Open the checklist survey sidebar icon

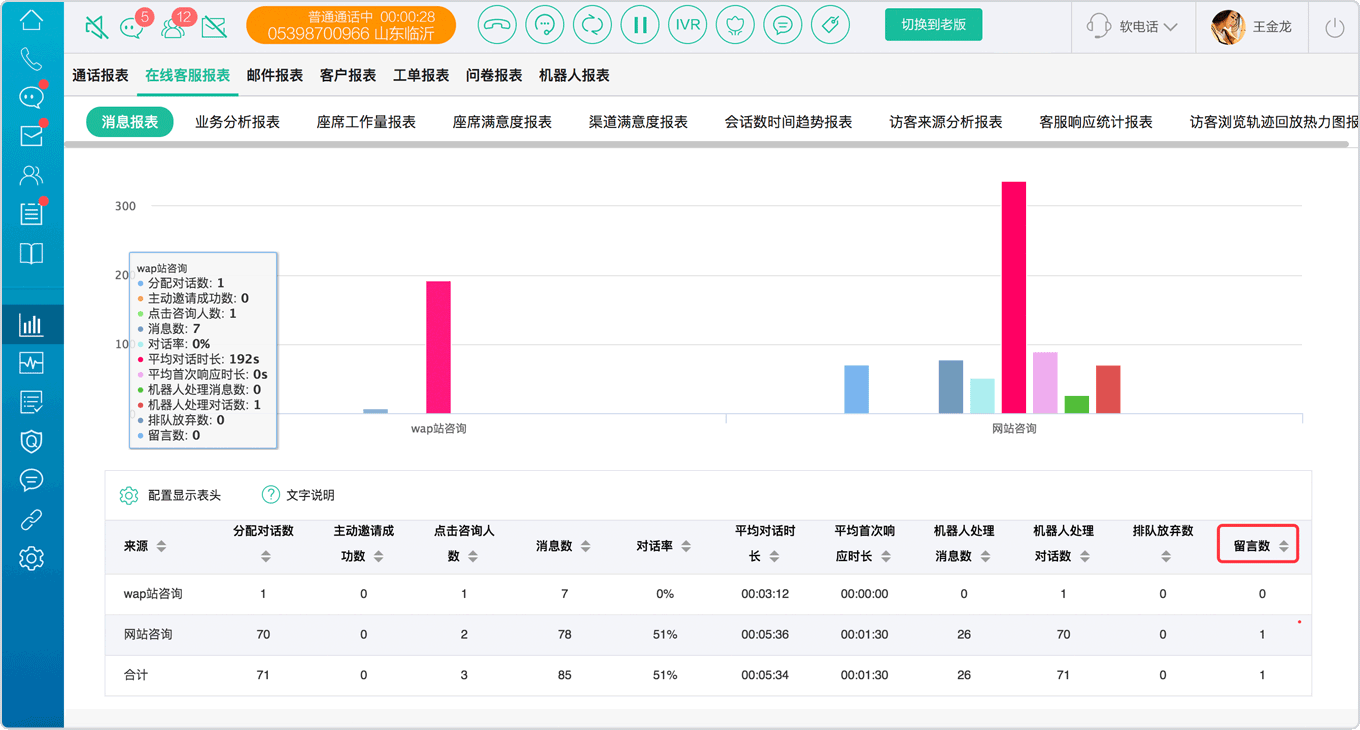(x=31, y=402)
